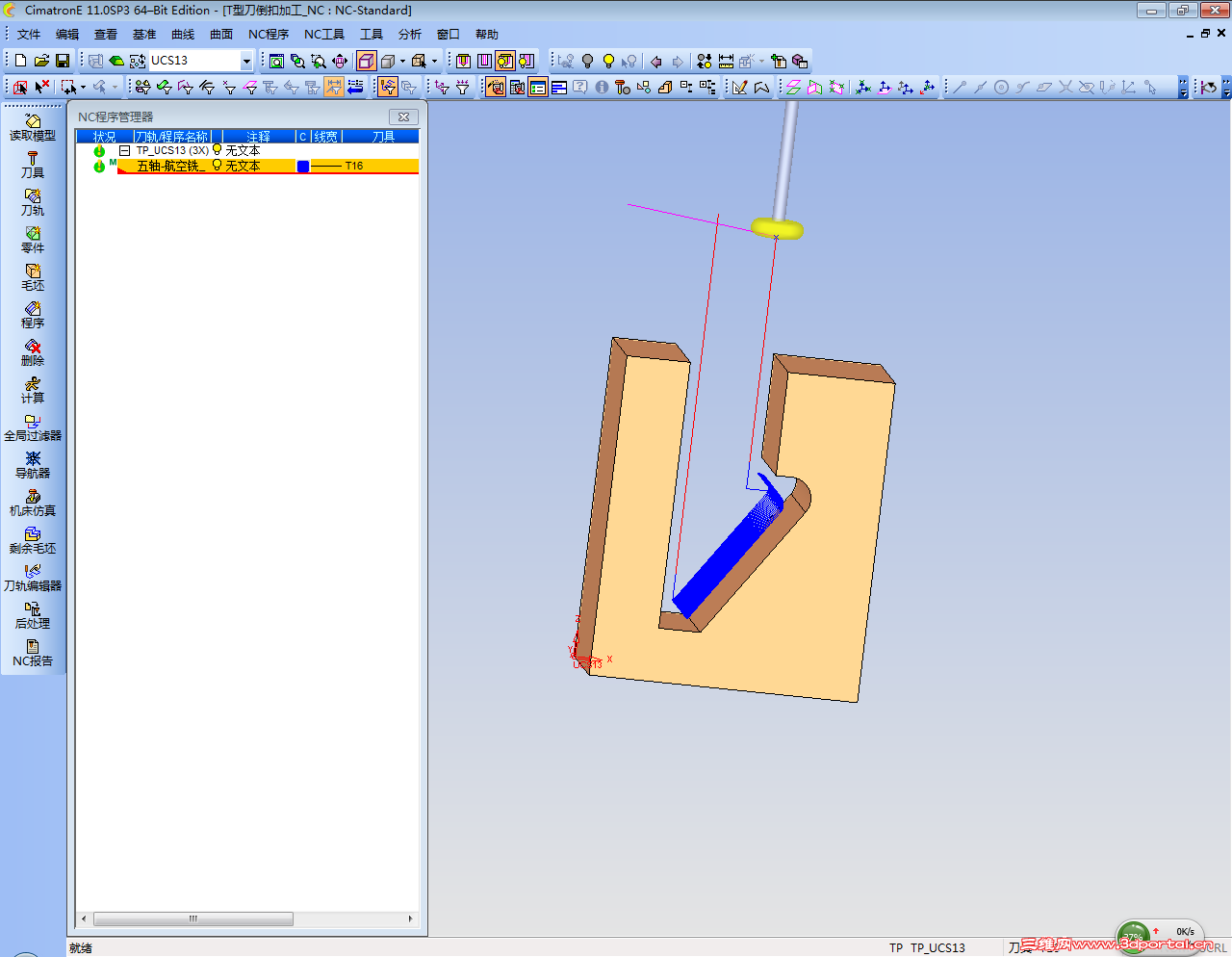1232x957 pixels.
Task: Create a new 程序 procedure
Action: pyautogui.click(x=33, y=316)
